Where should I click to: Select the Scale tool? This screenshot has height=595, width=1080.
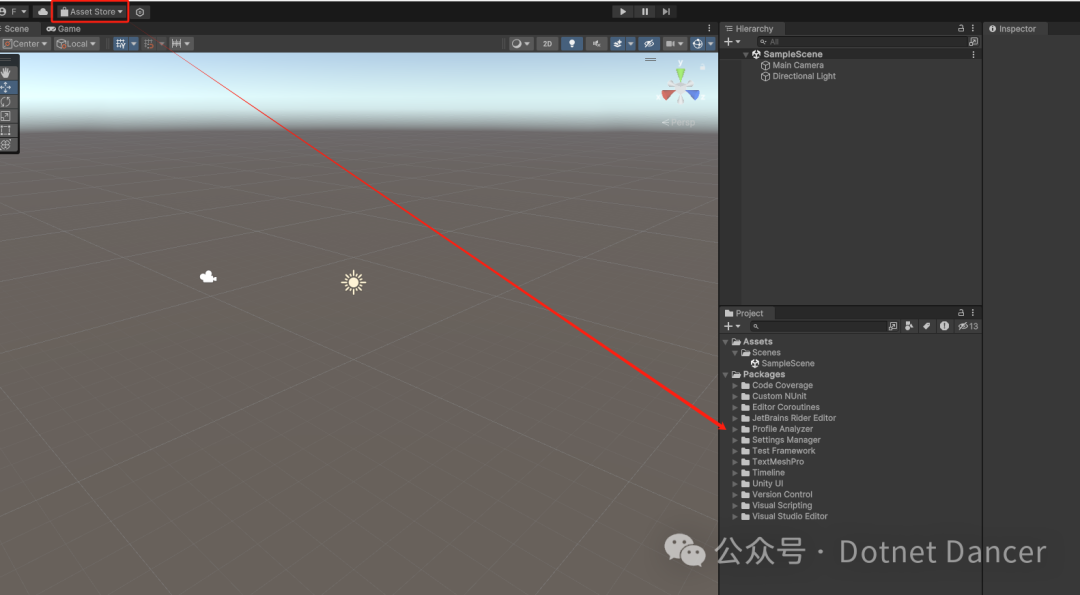click(6, 116)
